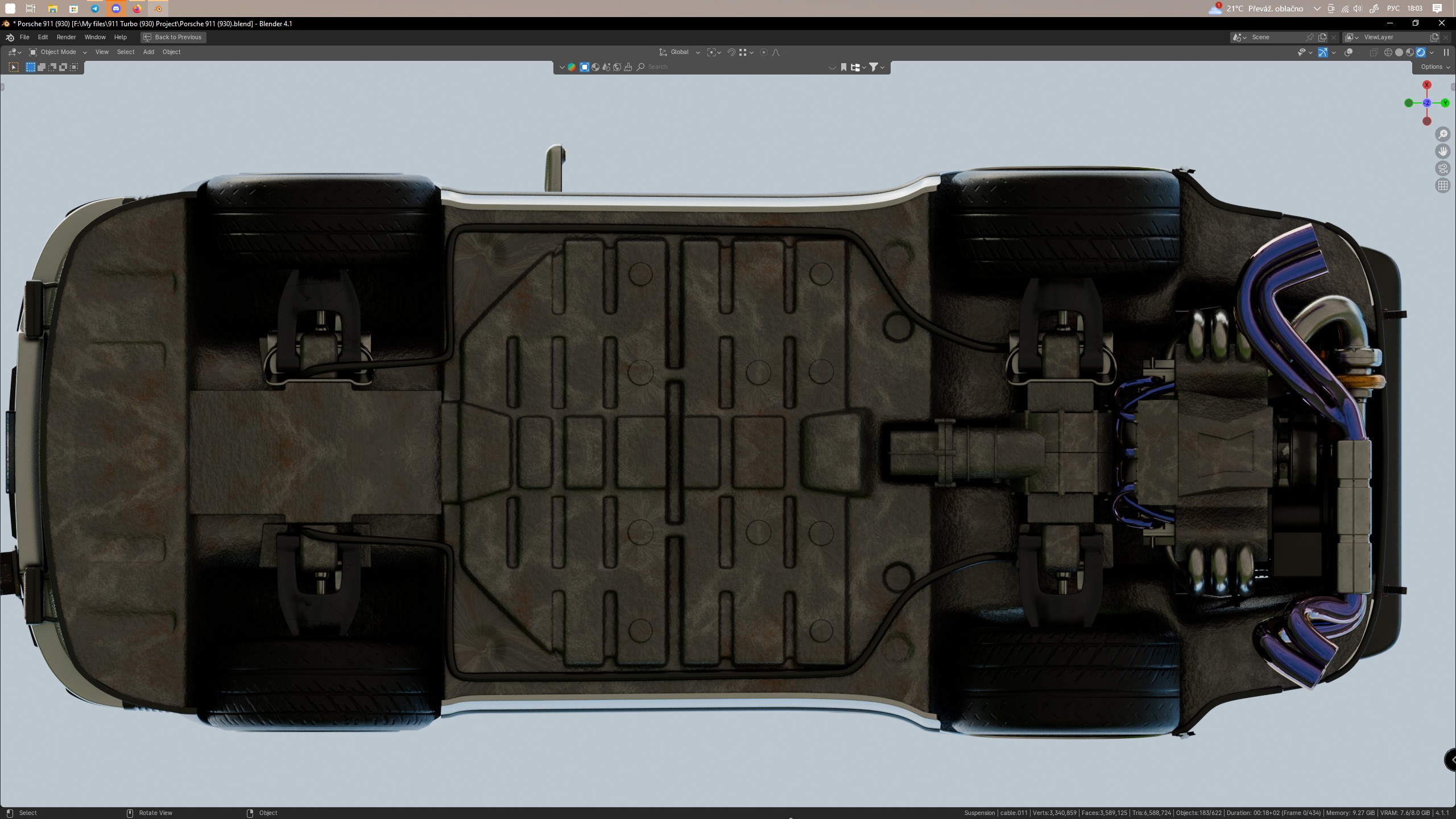
Task: Switch to wireframe viewport shading
Action: click(x=1388, y=52)
